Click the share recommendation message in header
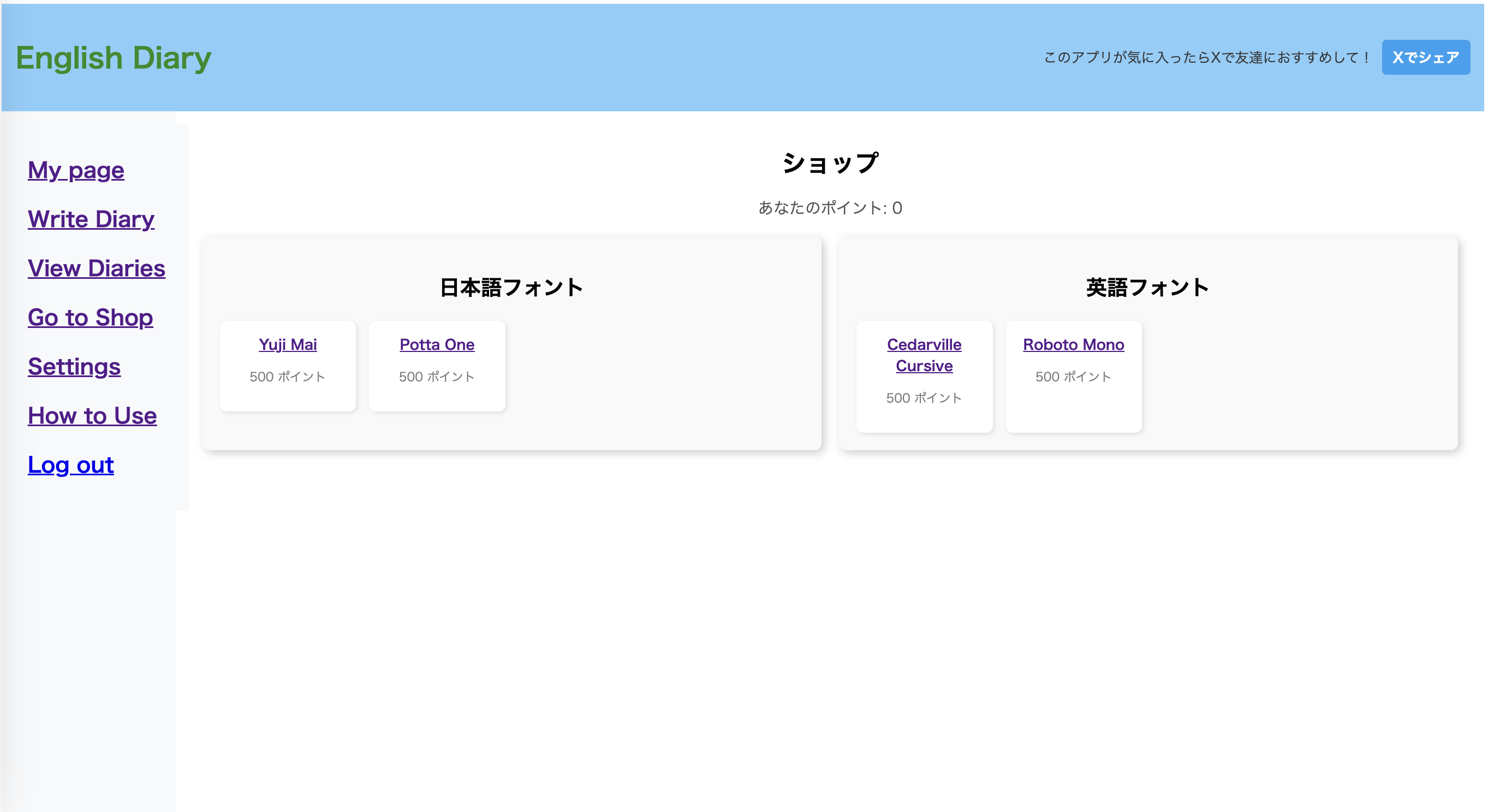1488x812 pixels. click(1206, 58)
